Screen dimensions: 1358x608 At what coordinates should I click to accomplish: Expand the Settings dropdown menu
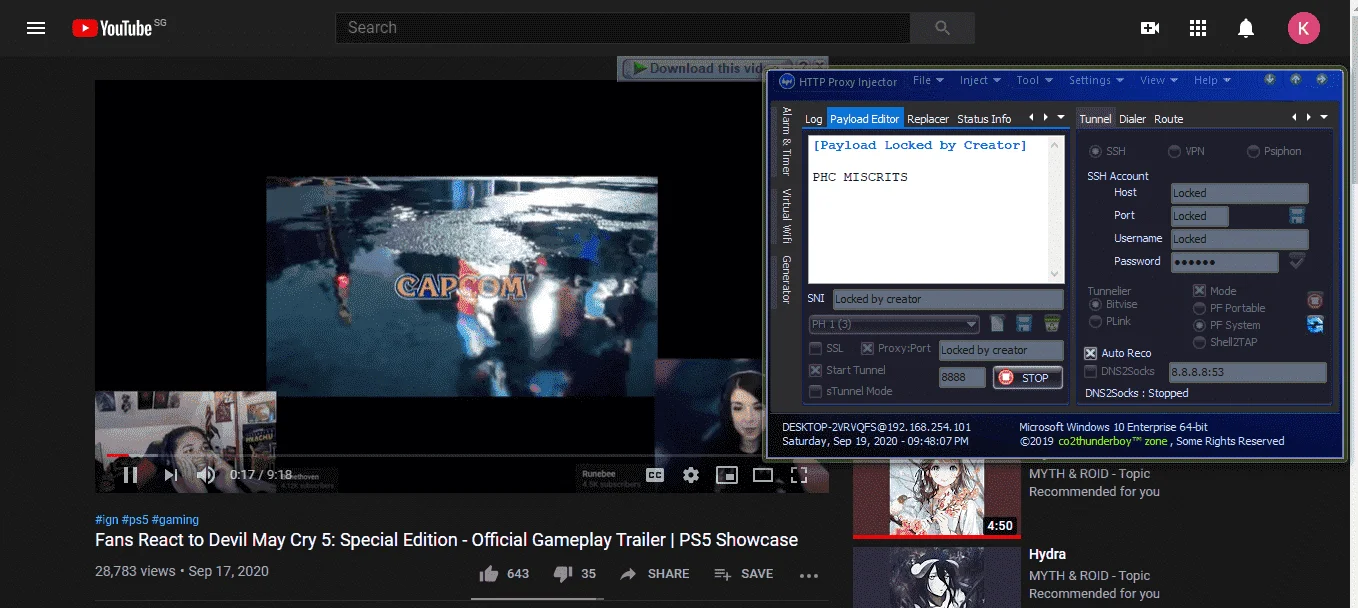pyautogui.click(x=1096, y=81)
